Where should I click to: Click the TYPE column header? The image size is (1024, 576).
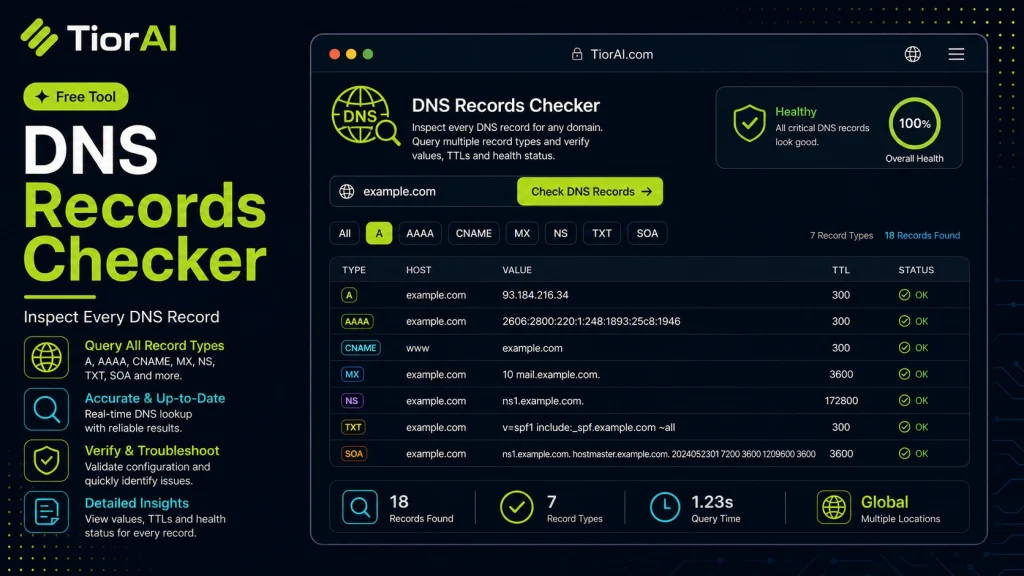pos(354,270)
